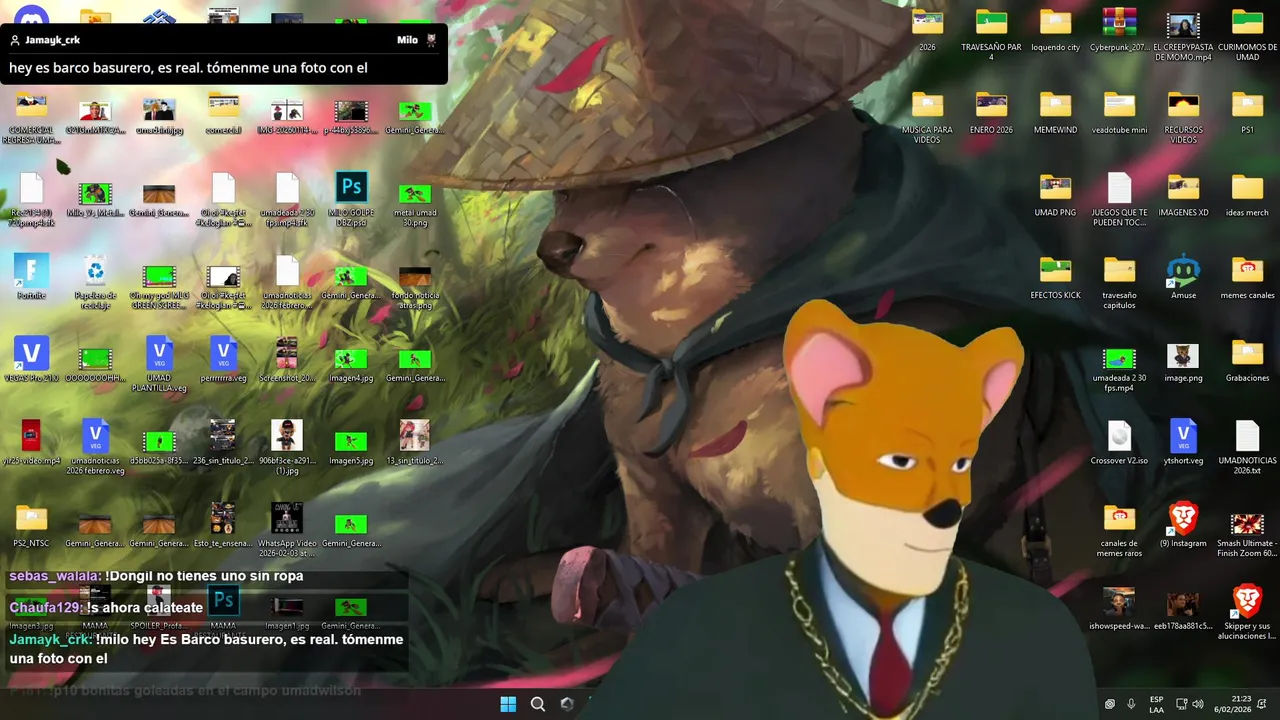Select the WhatsApp Video 2026-02-03 file
1280x720 pixels.
[x=287, y=530]
